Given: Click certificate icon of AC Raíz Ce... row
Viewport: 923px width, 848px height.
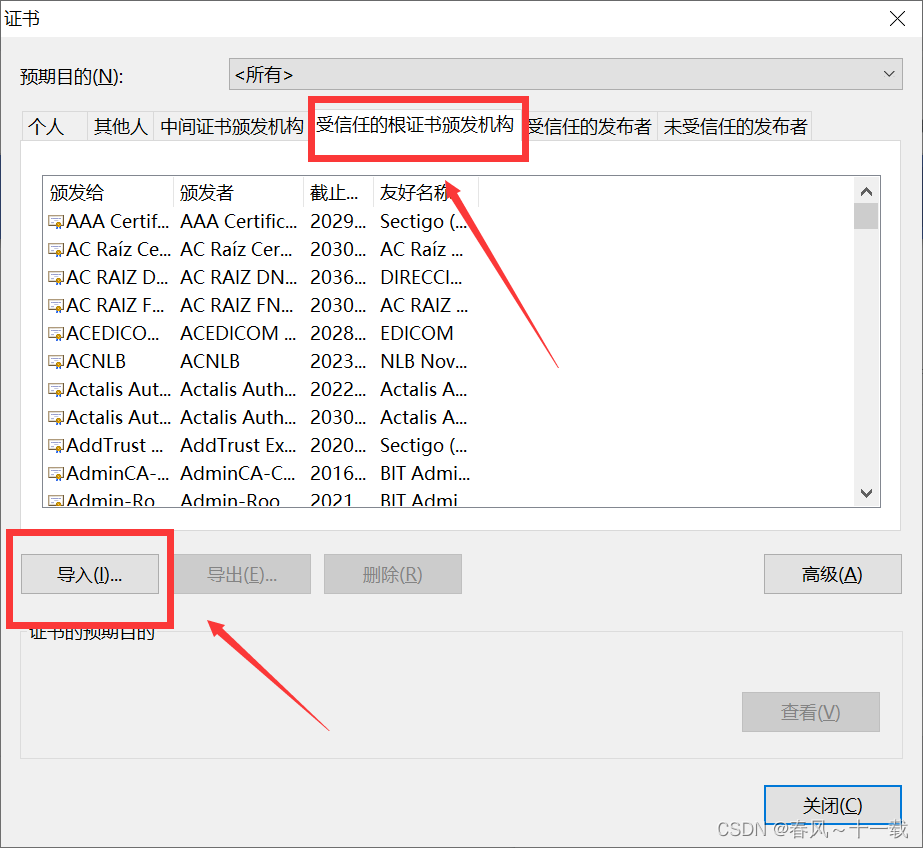Looking at the screenshot, I should 56,250.
